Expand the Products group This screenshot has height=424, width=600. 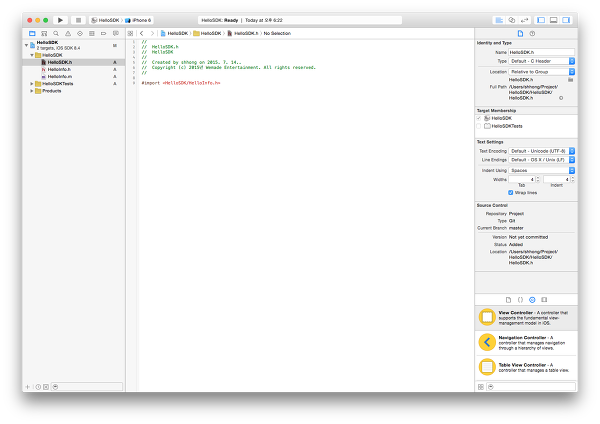coord(32,91)
